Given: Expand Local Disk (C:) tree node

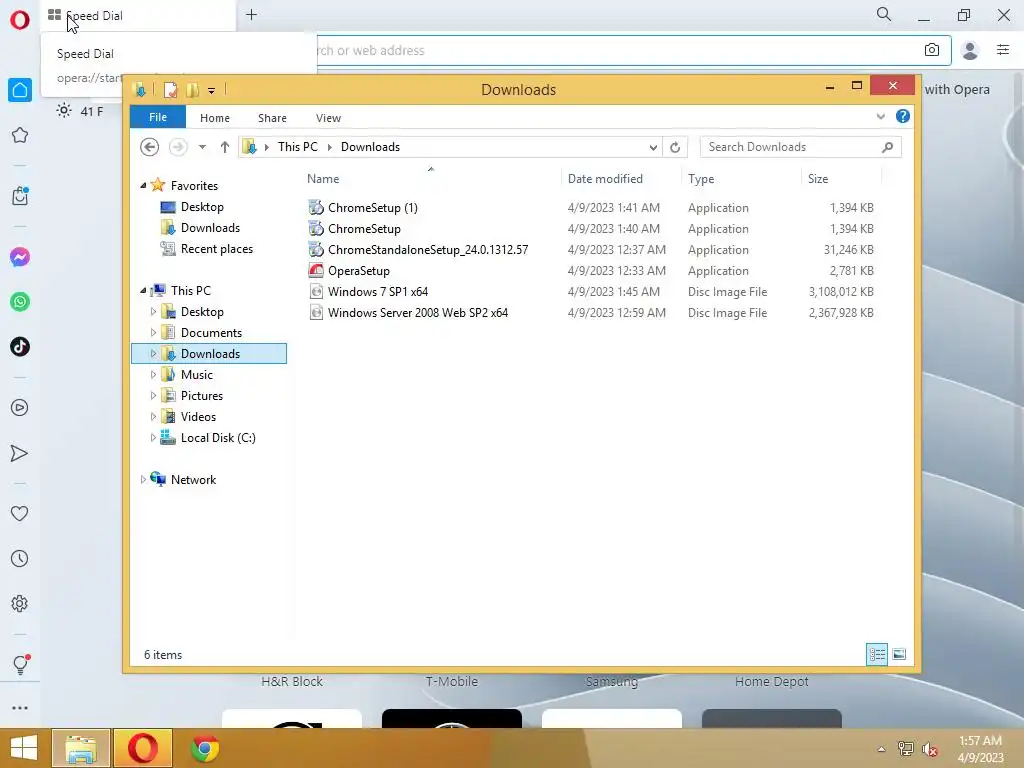Looking at the screenshot, I should [x=153, y=438].
